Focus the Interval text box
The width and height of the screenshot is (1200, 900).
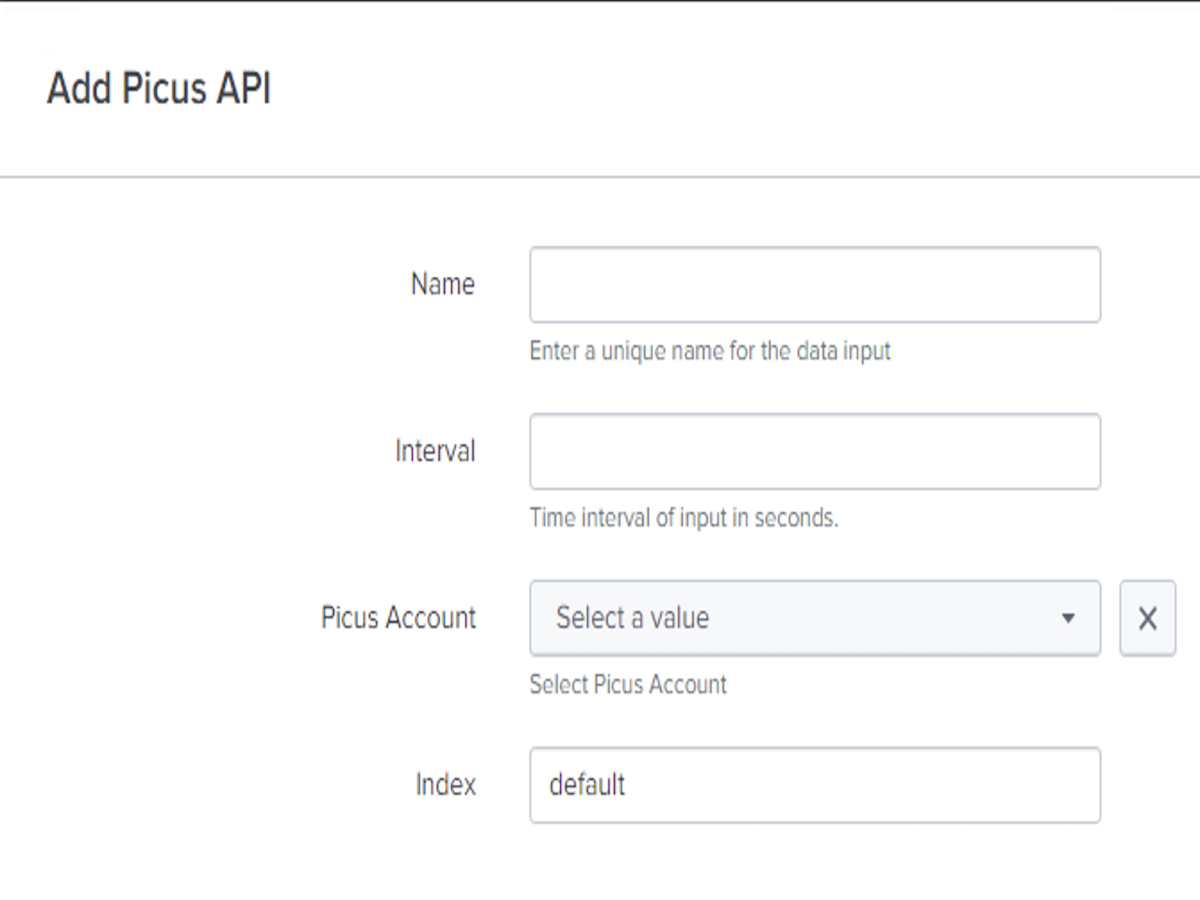(x=815, y=452)
